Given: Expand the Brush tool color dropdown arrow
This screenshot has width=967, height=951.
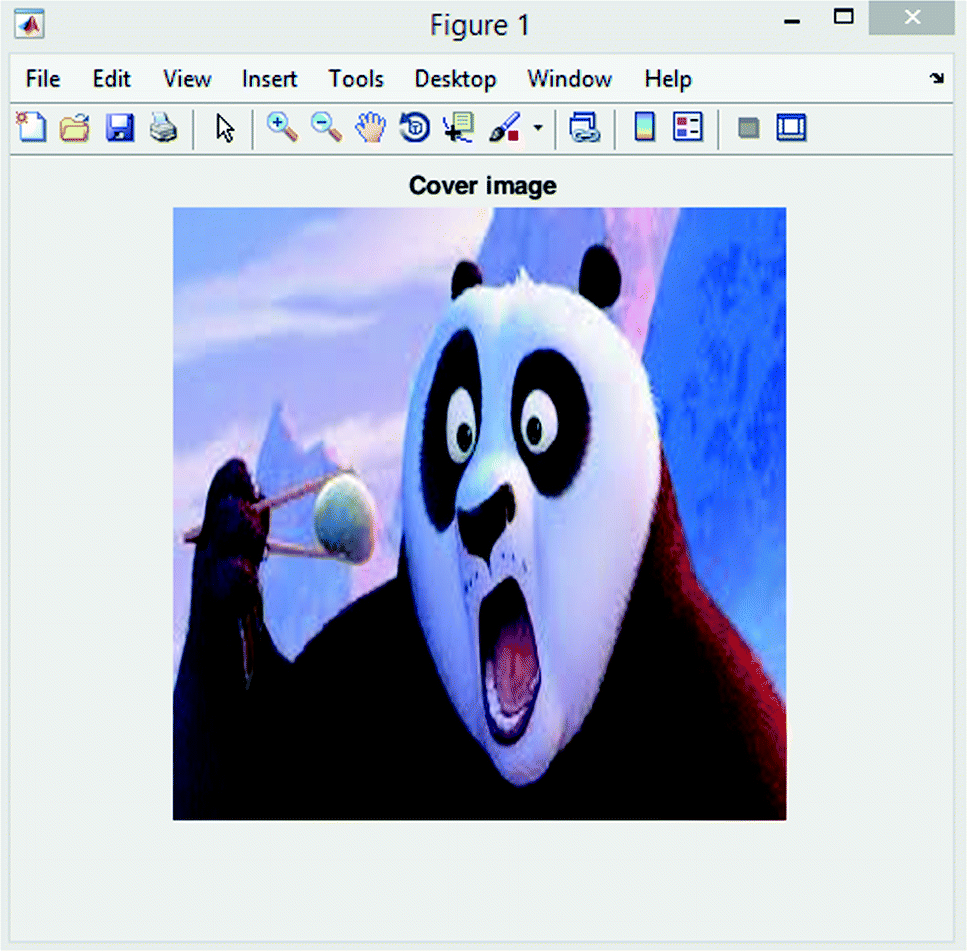Looking at the screenshot, I should point(538,128).
